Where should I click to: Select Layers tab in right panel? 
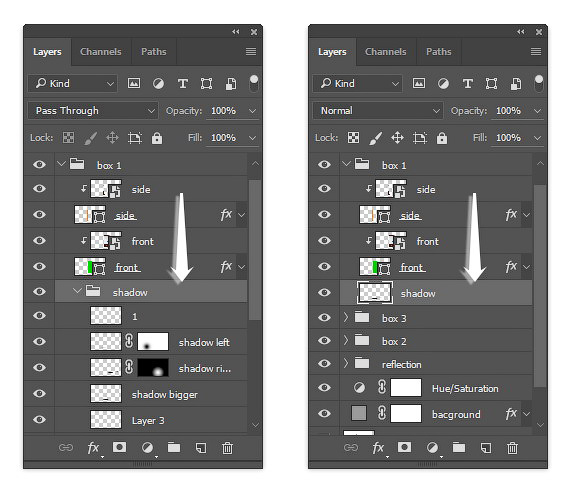[332, 52]
